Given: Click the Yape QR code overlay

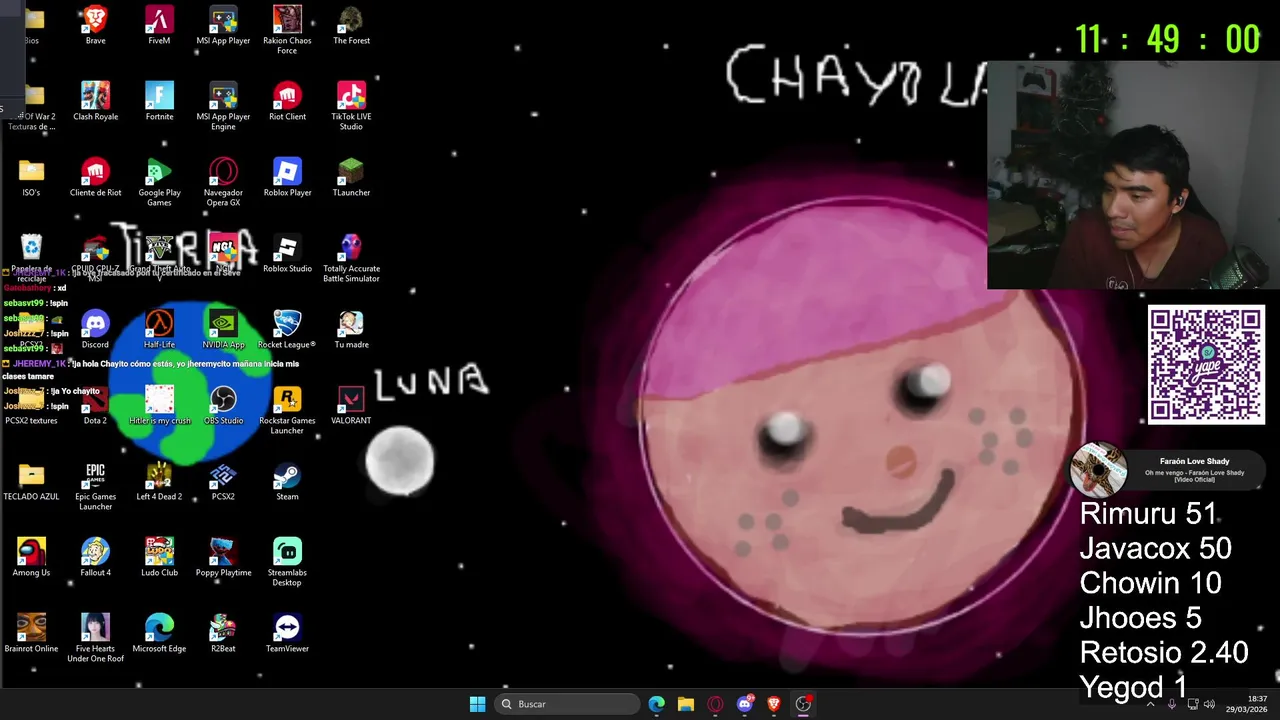Looking at the screenshot, I should pyautogui.click(x=1206, y=365).
